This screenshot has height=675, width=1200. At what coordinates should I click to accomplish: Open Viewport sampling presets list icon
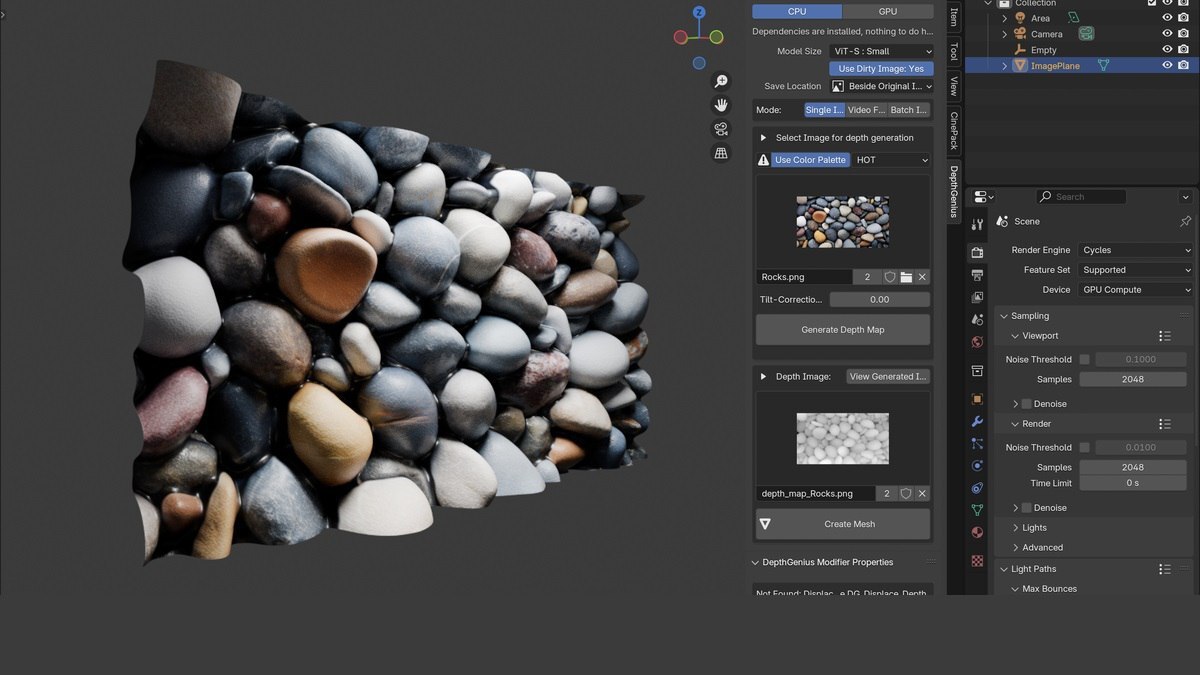[1165, 336]
